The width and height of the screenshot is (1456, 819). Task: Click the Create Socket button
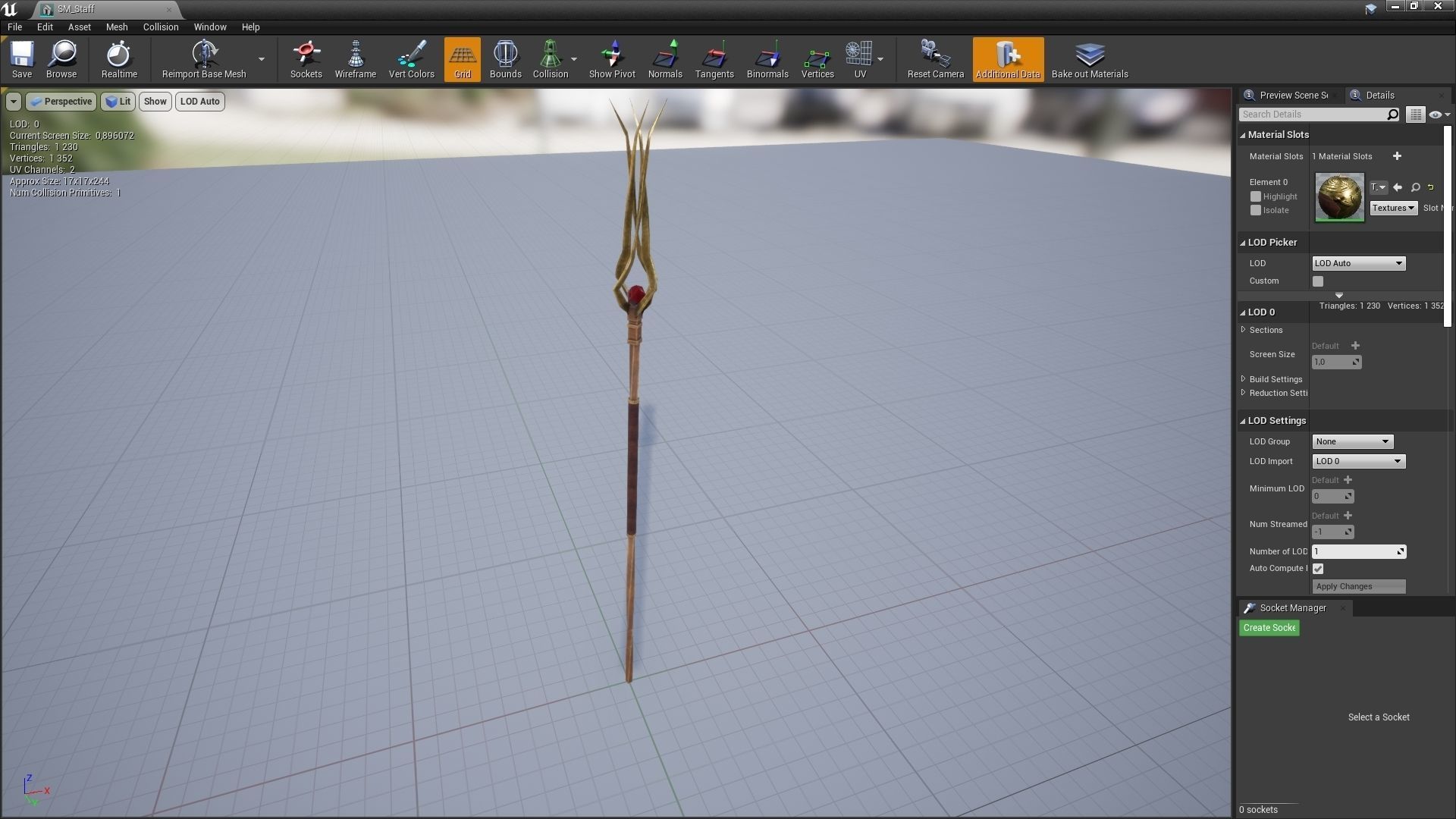(x=1269, y=628)
